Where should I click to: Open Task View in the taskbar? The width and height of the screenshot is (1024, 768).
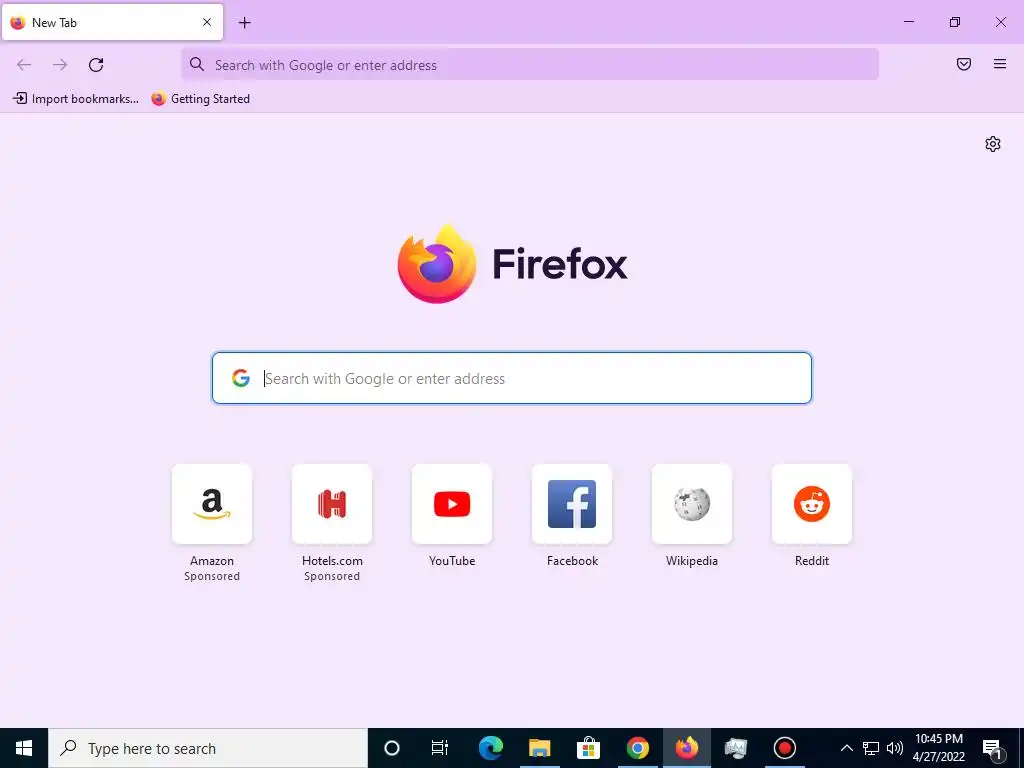440,748
